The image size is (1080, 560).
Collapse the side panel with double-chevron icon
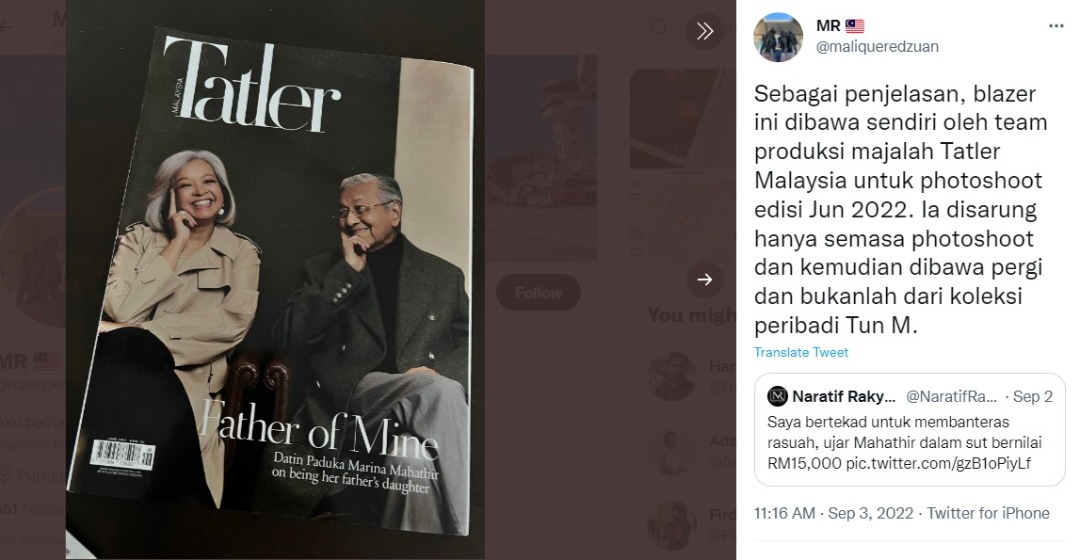click(704, 30)
